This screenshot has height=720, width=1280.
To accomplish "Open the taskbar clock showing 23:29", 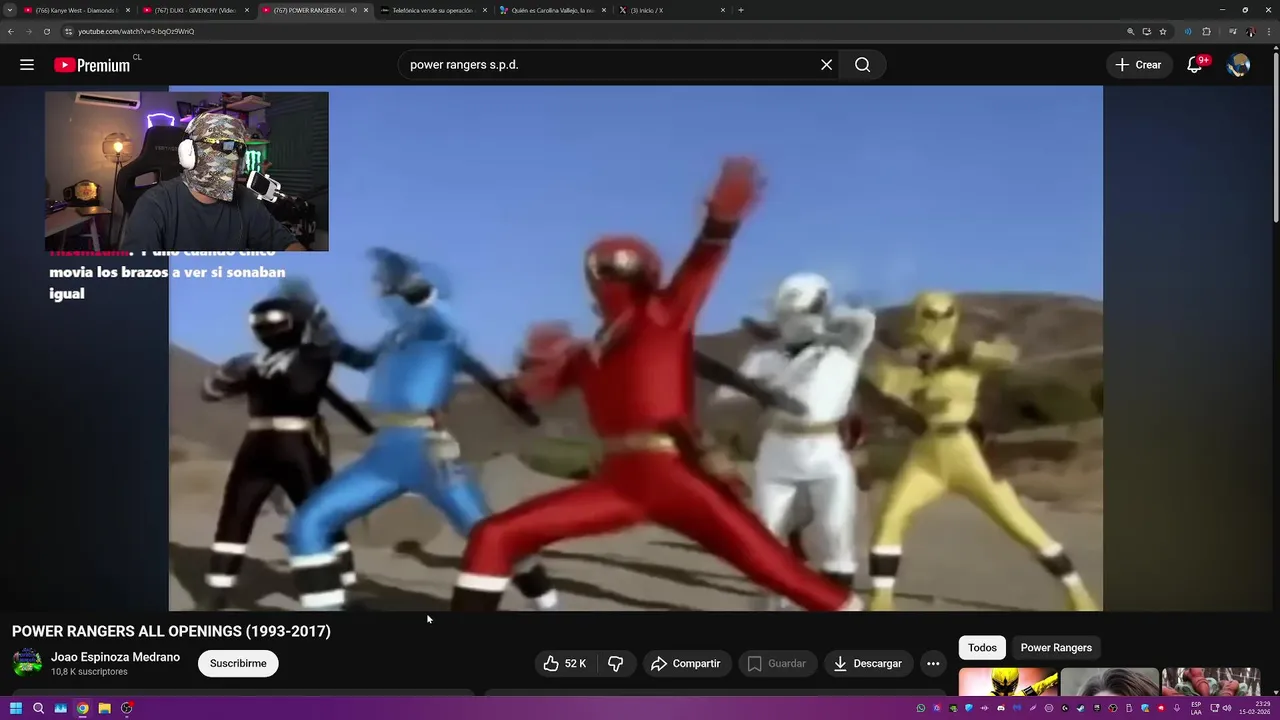I will tap(1255, 708).
